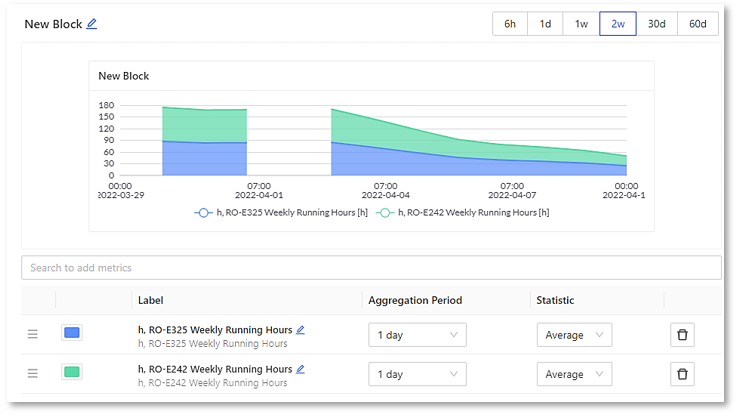Expand the Statistic dropdown for RO-E325
Viewport: 738px width, 419px height.
point(574,335)
